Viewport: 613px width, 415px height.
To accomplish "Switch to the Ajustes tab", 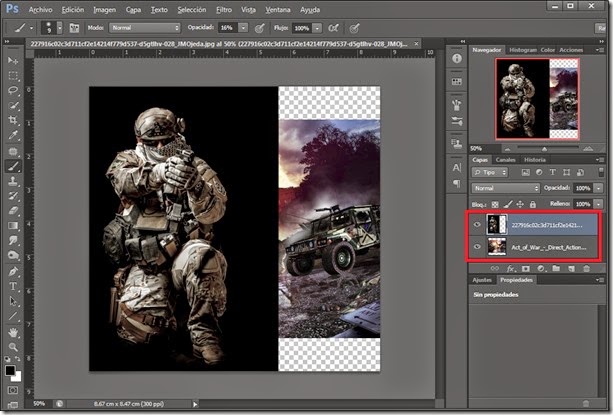I will tap(482, 280).
